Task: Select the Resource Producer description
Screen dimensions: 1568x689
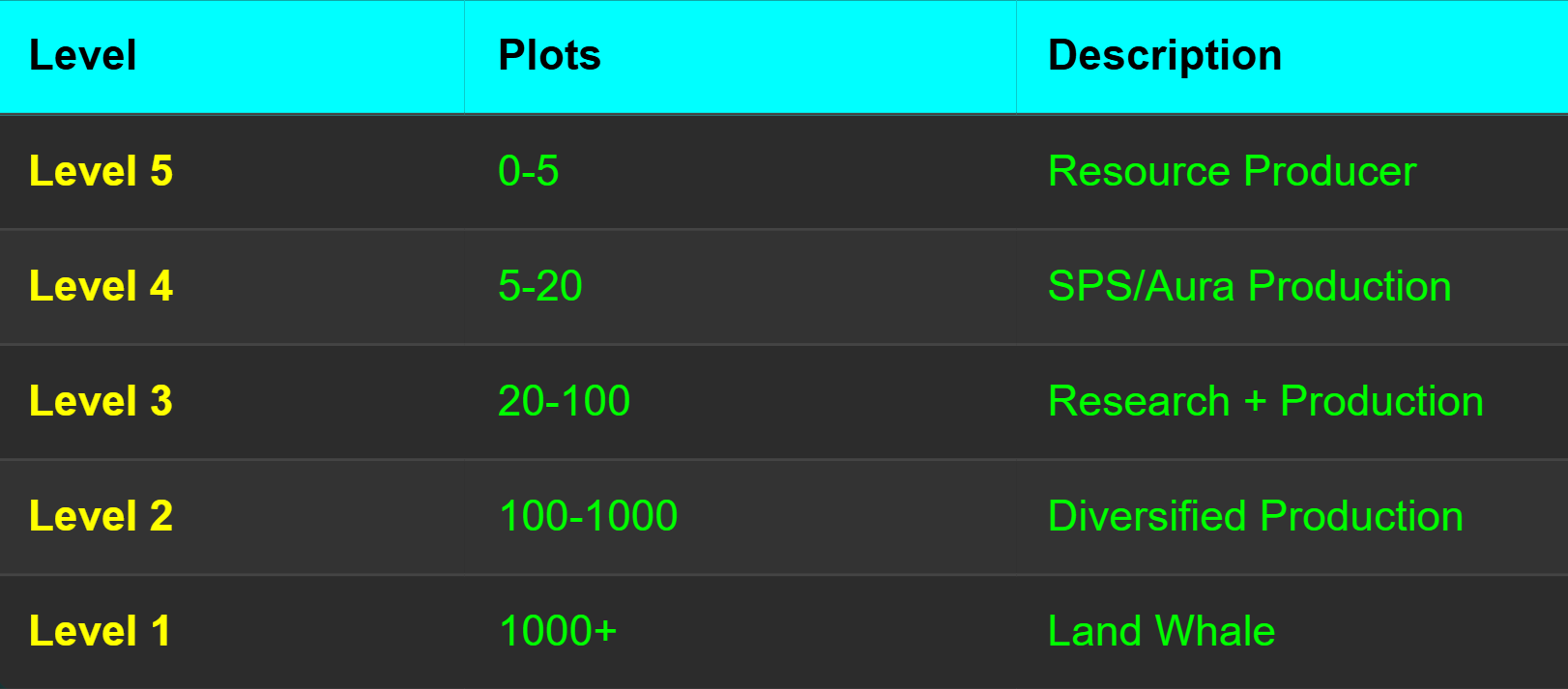Action: 1233,171
